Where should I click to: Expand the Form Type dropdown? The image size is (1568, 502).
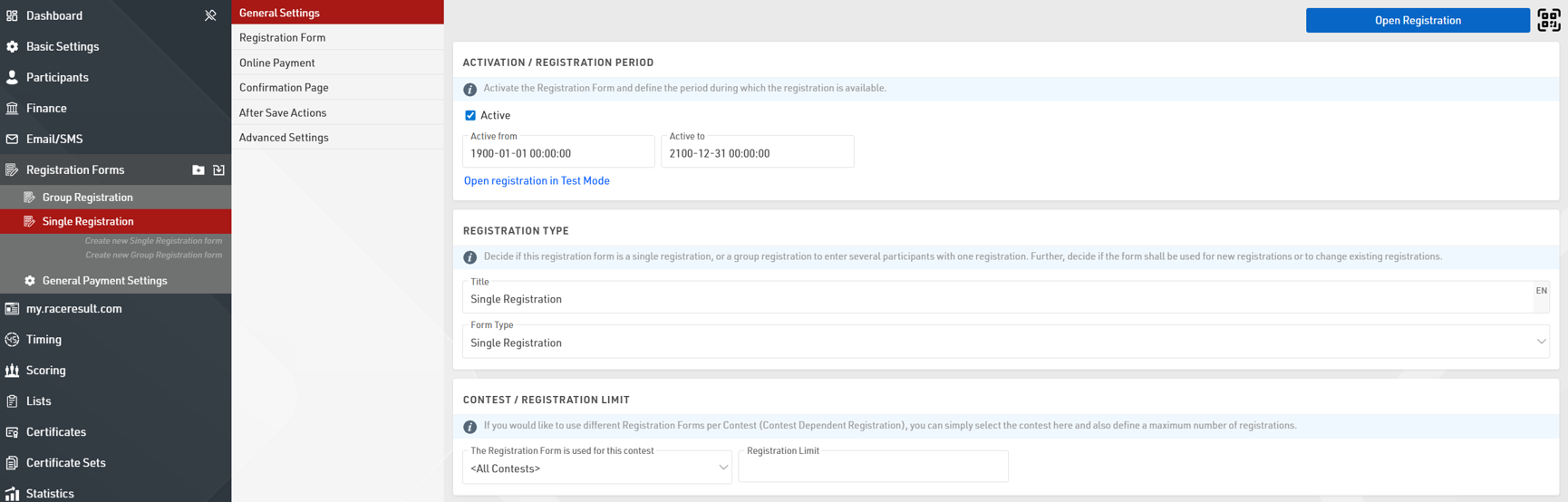click(1005, 343)
